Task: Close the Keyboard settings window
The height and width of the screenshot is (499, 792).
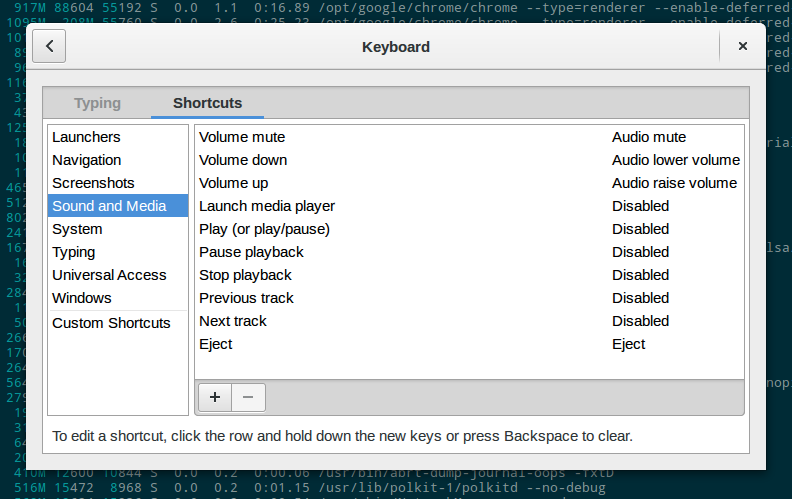Action: (742, 46)
